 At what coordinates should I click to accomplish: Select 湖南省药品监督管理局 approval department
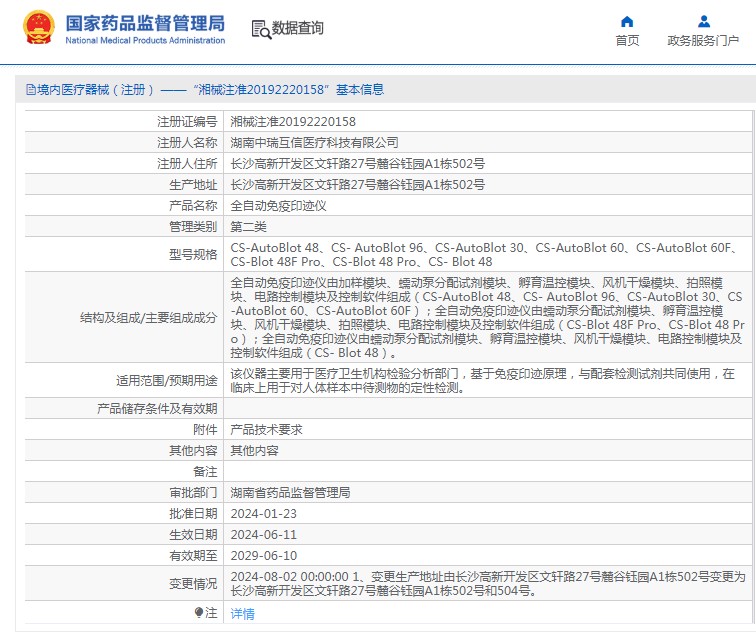[290, 492]
